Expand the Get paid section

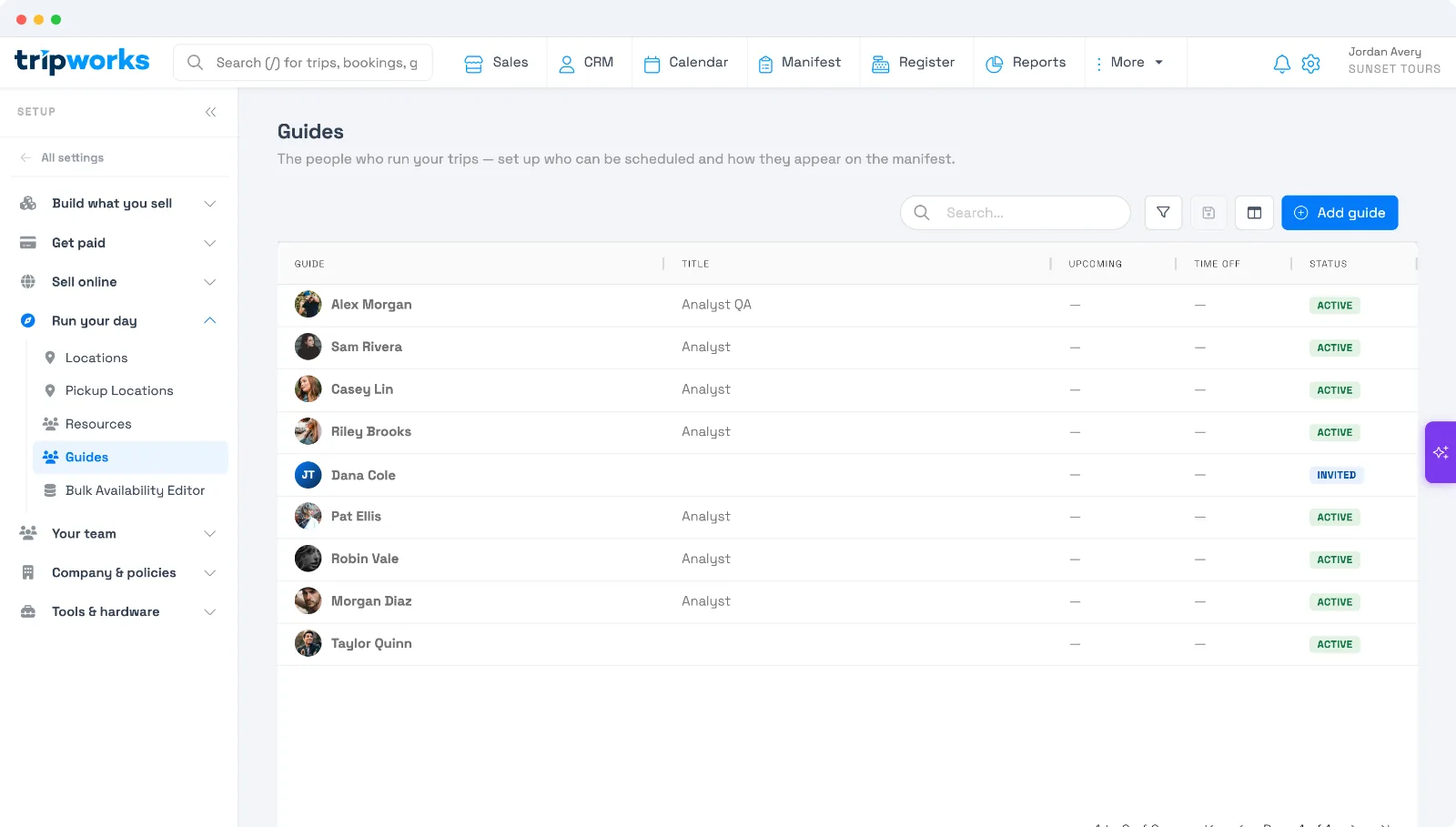pos(119,243)
